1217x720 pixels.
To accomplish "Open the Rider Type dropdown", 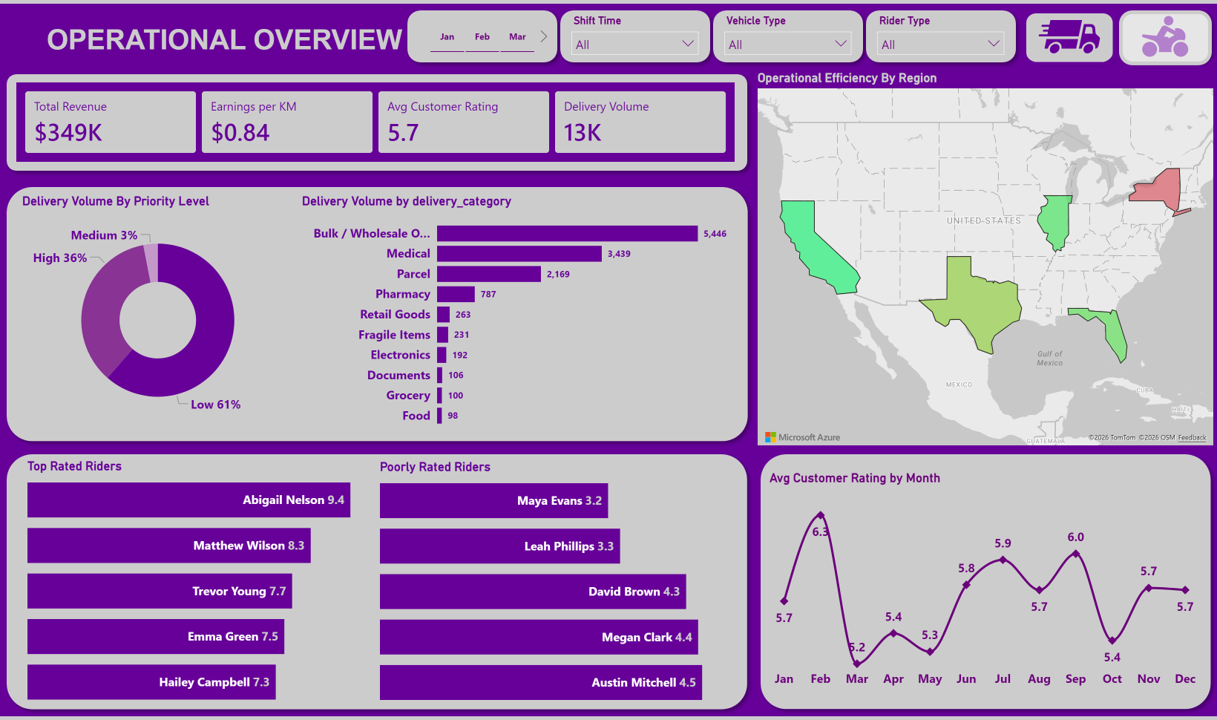I will click(x=939, y=44).
